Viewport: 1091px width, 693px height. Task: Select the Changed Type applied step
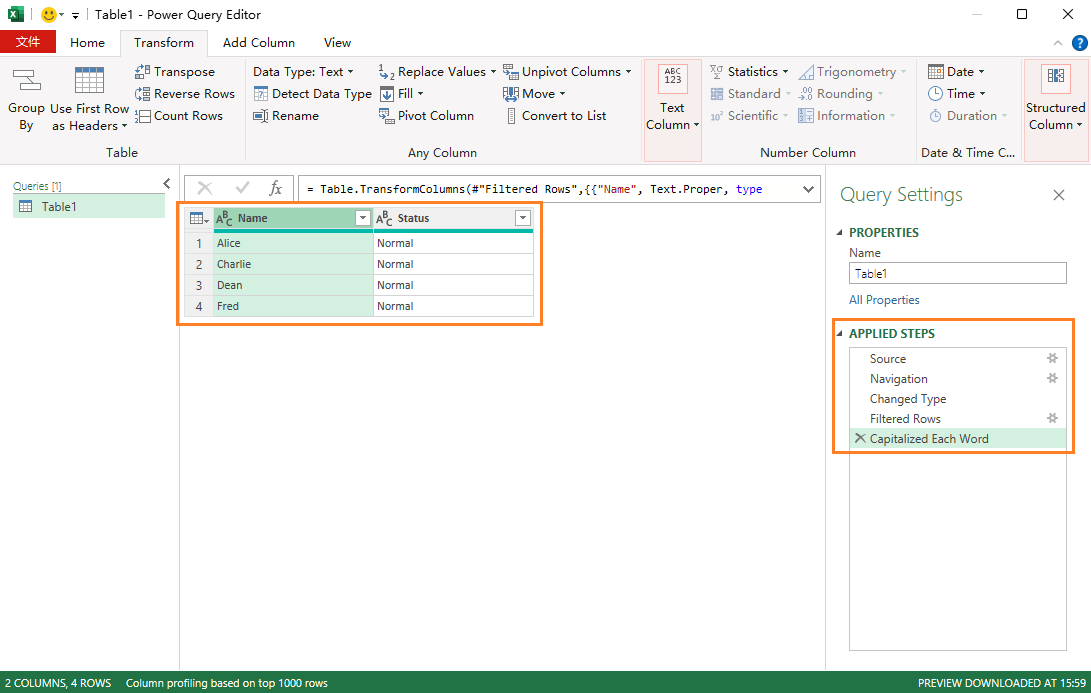[x=907, y=399]
